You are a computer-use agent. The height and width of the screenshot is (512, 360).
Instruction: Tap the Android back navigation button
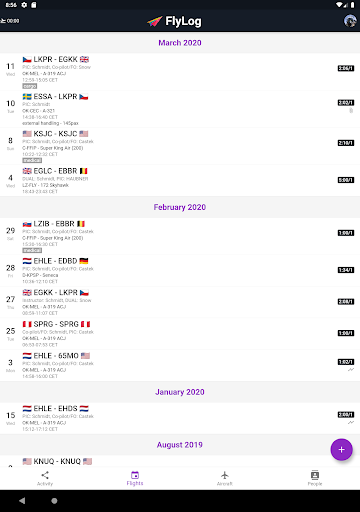[22, 501]
